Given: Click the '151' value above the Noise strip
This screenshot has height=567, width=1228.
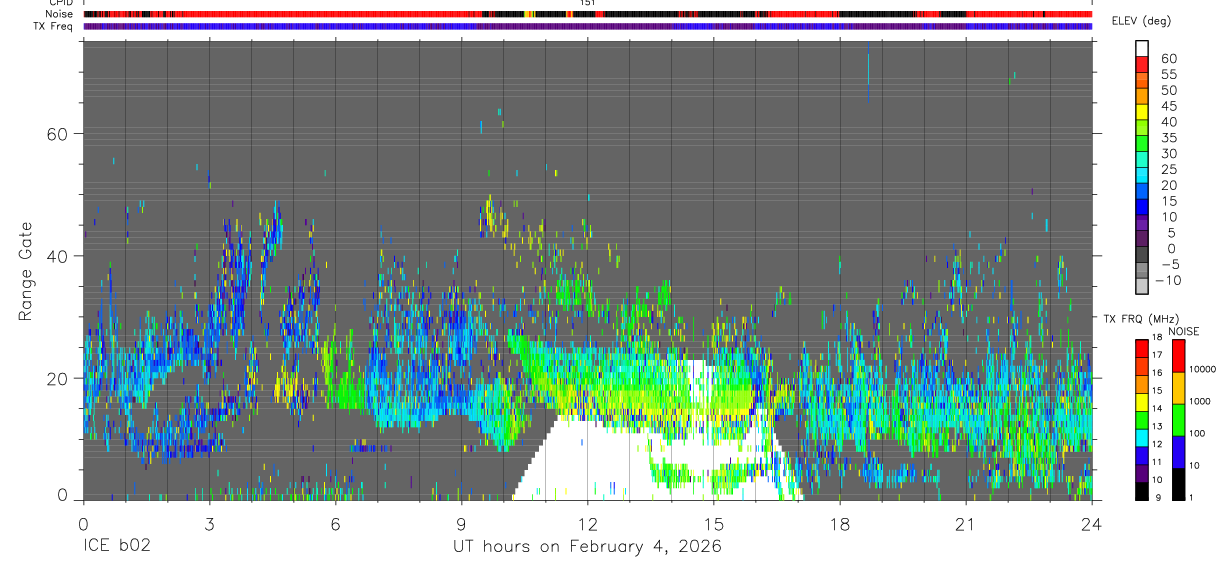Looking at the screenshot, I should pos(588,4).
